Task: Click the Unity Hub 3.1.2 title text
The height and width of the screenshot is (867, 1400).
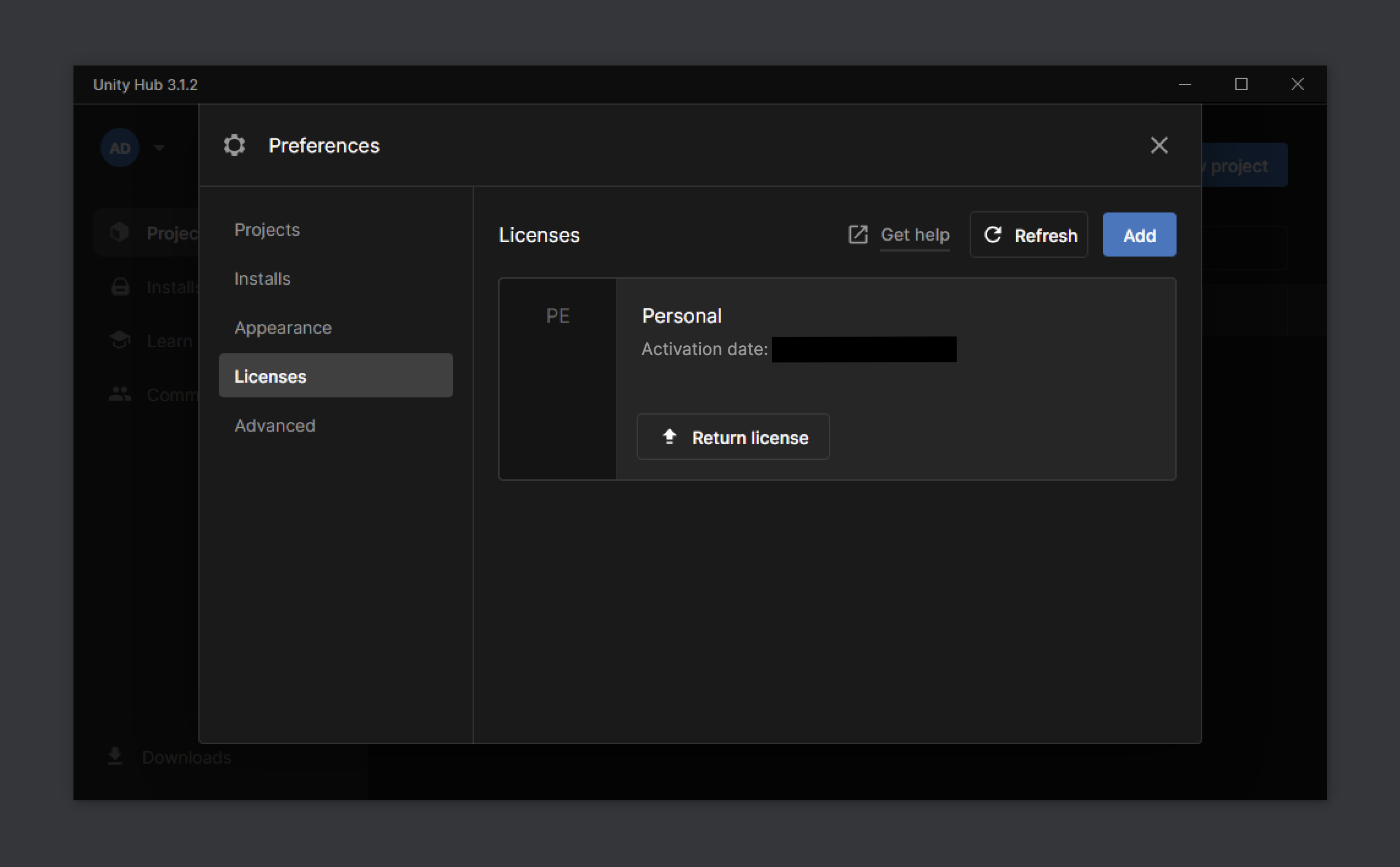Action: tap(145, 84)
